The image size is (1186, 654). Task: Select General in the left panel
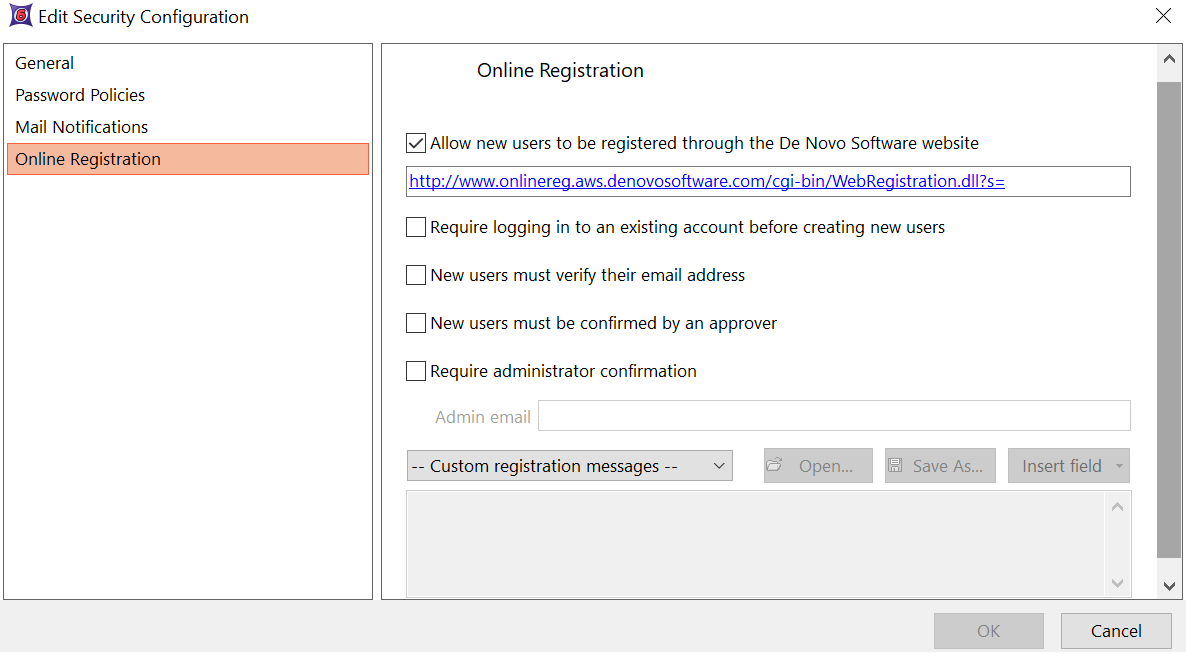pyautogui.click(x=45, y=63)
